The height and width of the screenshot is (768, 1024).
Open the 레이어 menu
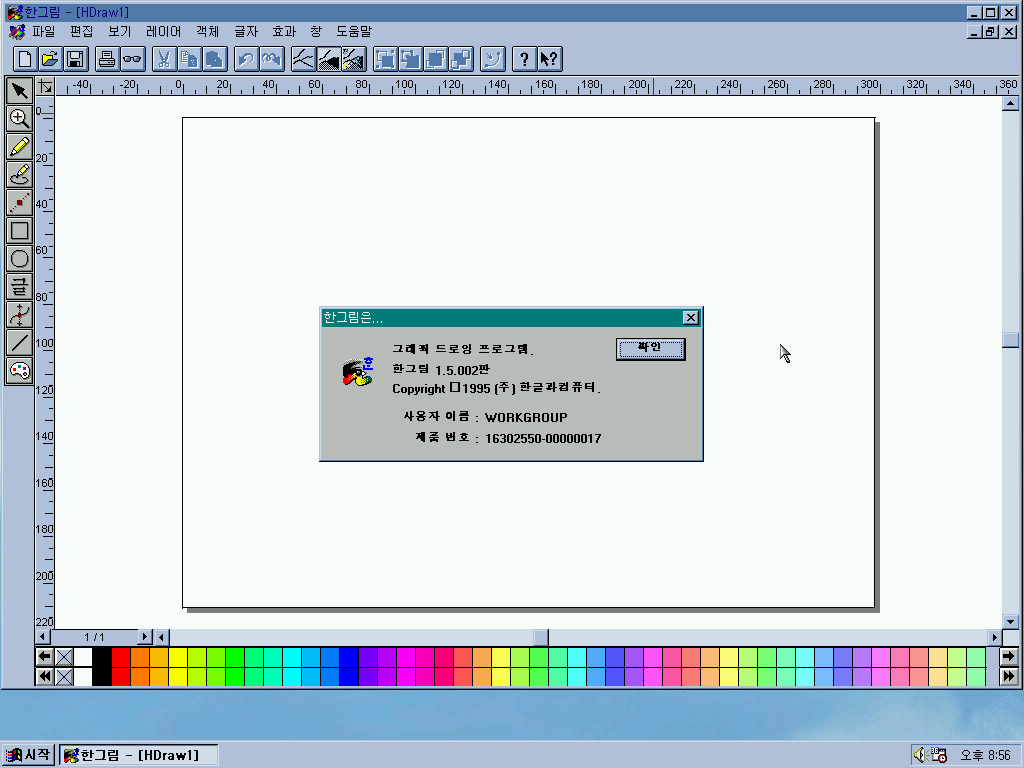pyautogui.click(x=163, y=31)
